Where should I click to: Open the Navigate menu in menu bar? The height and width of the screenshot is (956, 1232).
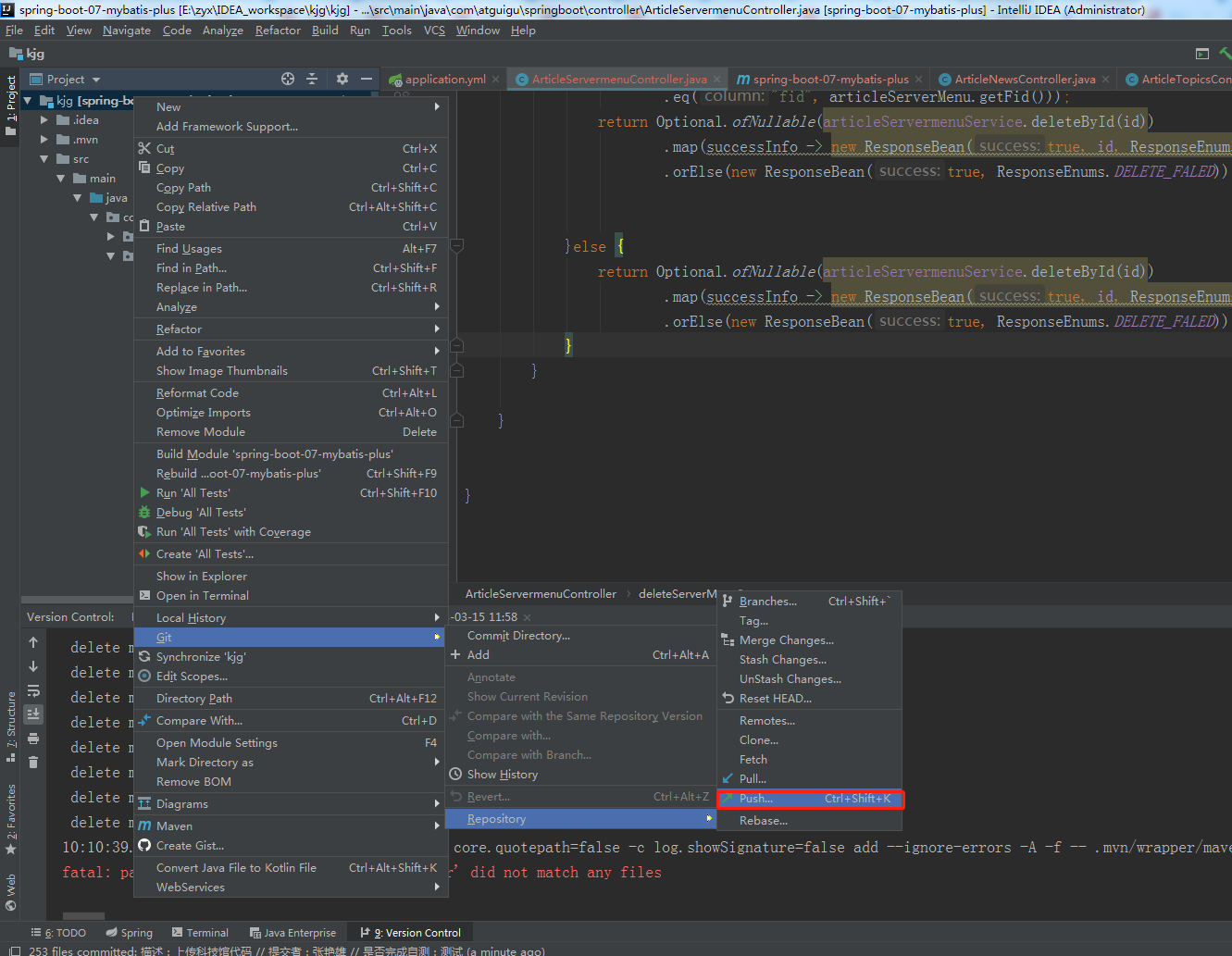tap(127, 31)
